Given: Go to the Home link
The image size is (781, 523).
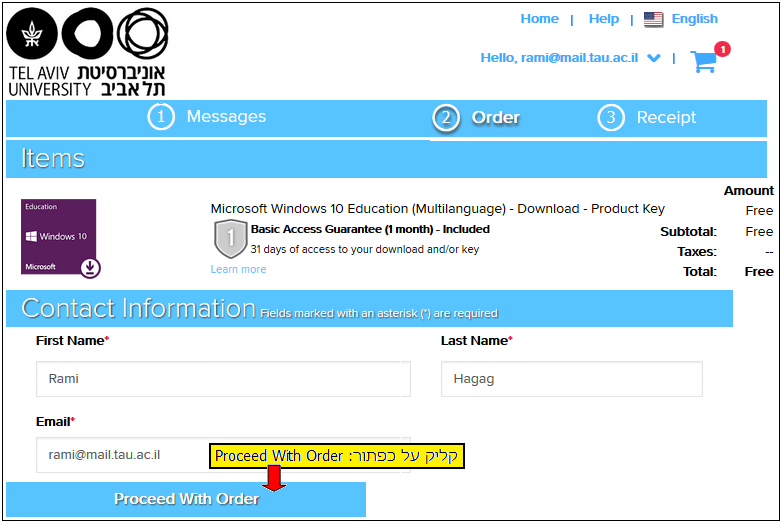Looking at the screenshot, I should pos(539,19).
